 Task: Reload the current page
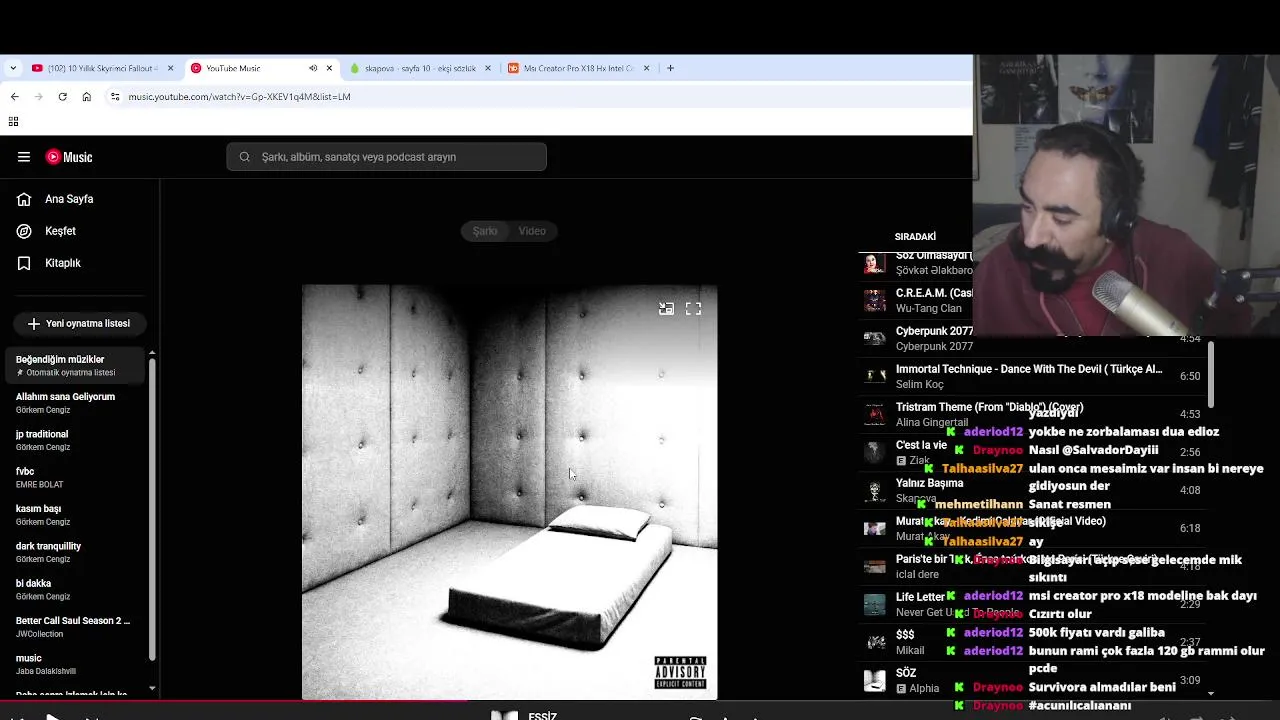[62, 97]
